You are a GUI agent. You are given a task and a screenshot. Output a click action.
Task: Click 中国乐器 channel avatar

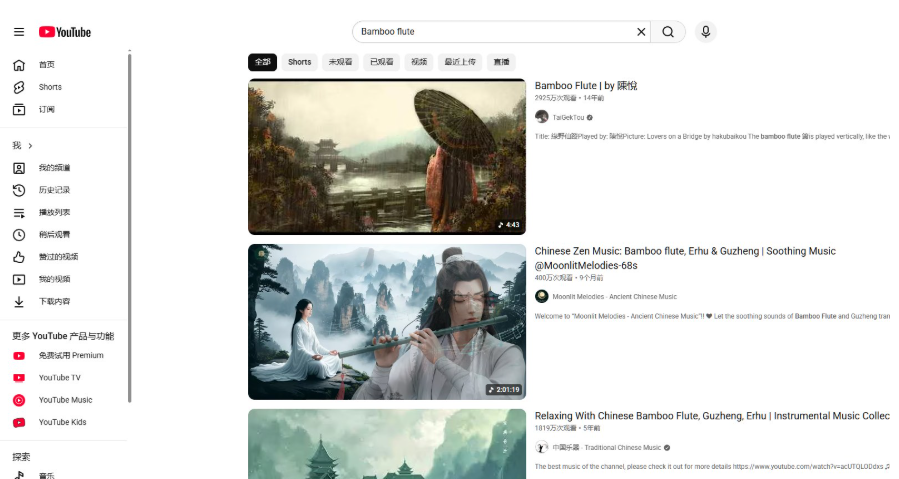click(542, 447)
